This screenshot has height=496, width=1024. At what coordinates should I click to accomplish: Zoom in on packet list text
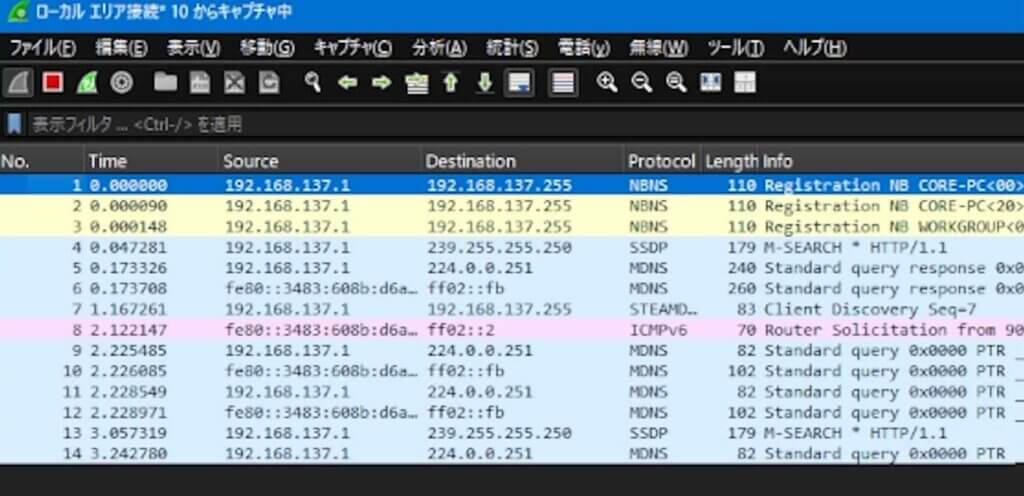coord(607,83)
